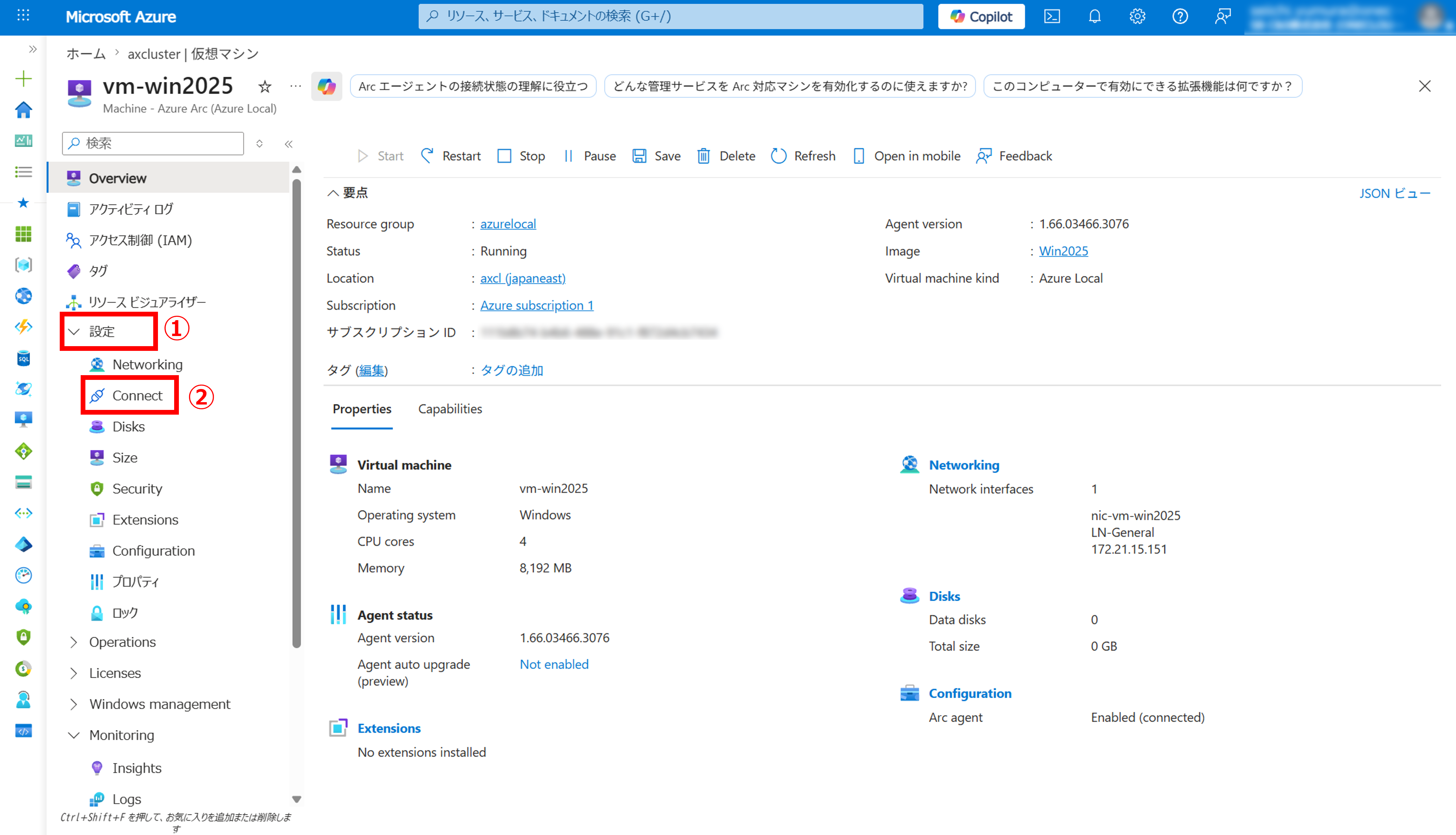Click the Stop toolbar button

(x=521, y=156)
